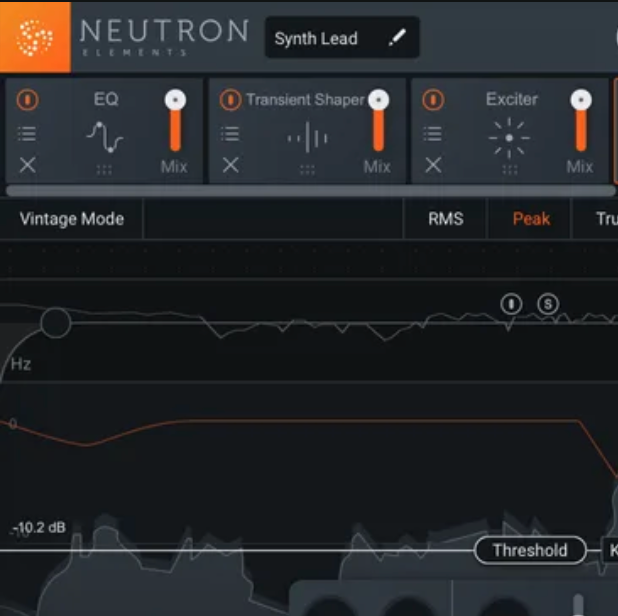
Task: Click the EQ module title
Action: [106, 99]
